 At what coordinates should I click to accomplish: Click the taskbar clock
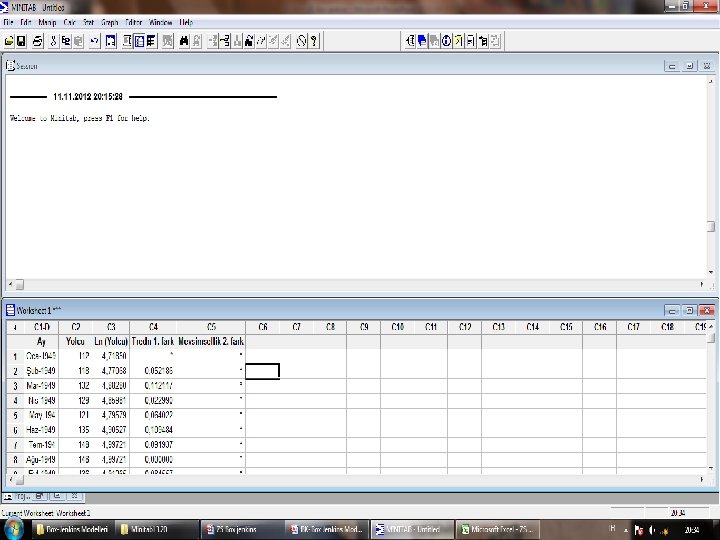pos(692,530)
